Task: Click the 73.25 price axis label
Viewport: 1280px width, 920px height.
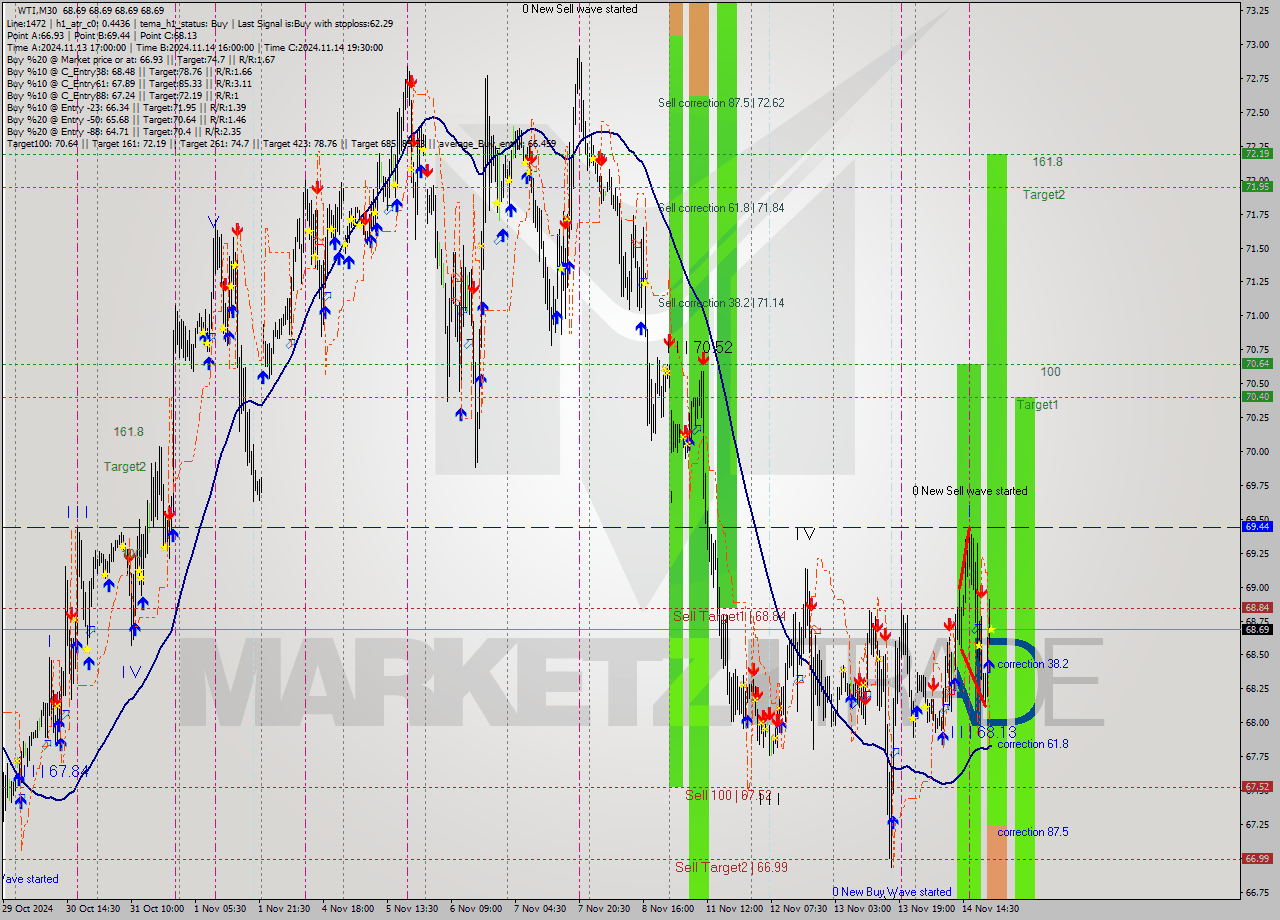Action: (x=1257, y=10)
